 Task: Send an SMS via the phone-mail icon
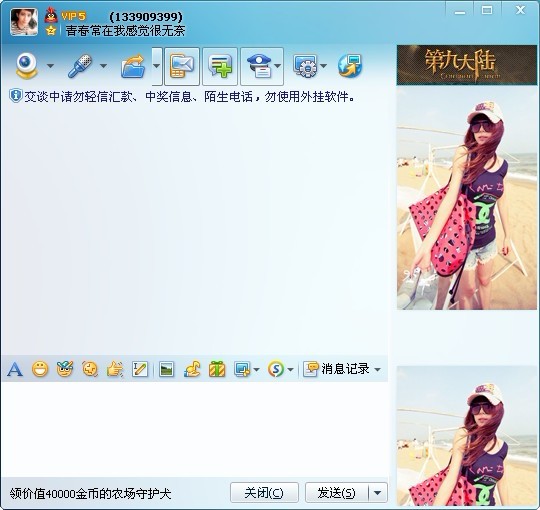[x=182, y=66]
